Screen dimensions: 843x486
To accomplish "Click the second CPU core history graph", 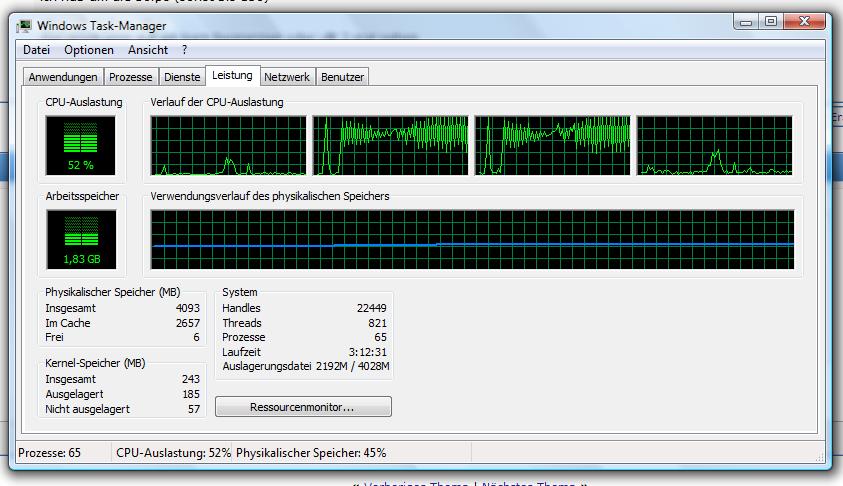I will pos(391,145).
